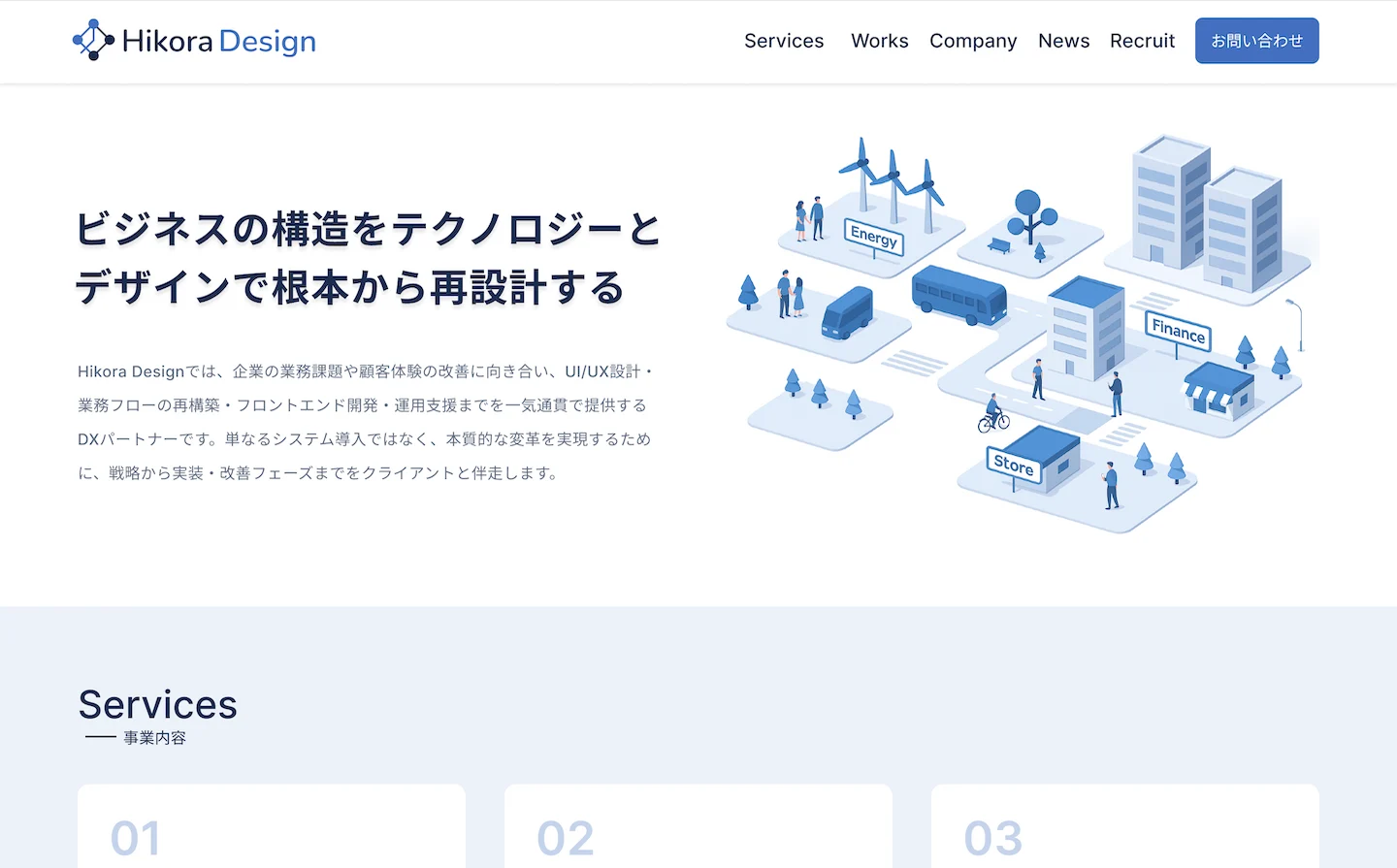Click the Energy sign in the illustration
Screen dimensions: 1397x868
pos(874,237)
